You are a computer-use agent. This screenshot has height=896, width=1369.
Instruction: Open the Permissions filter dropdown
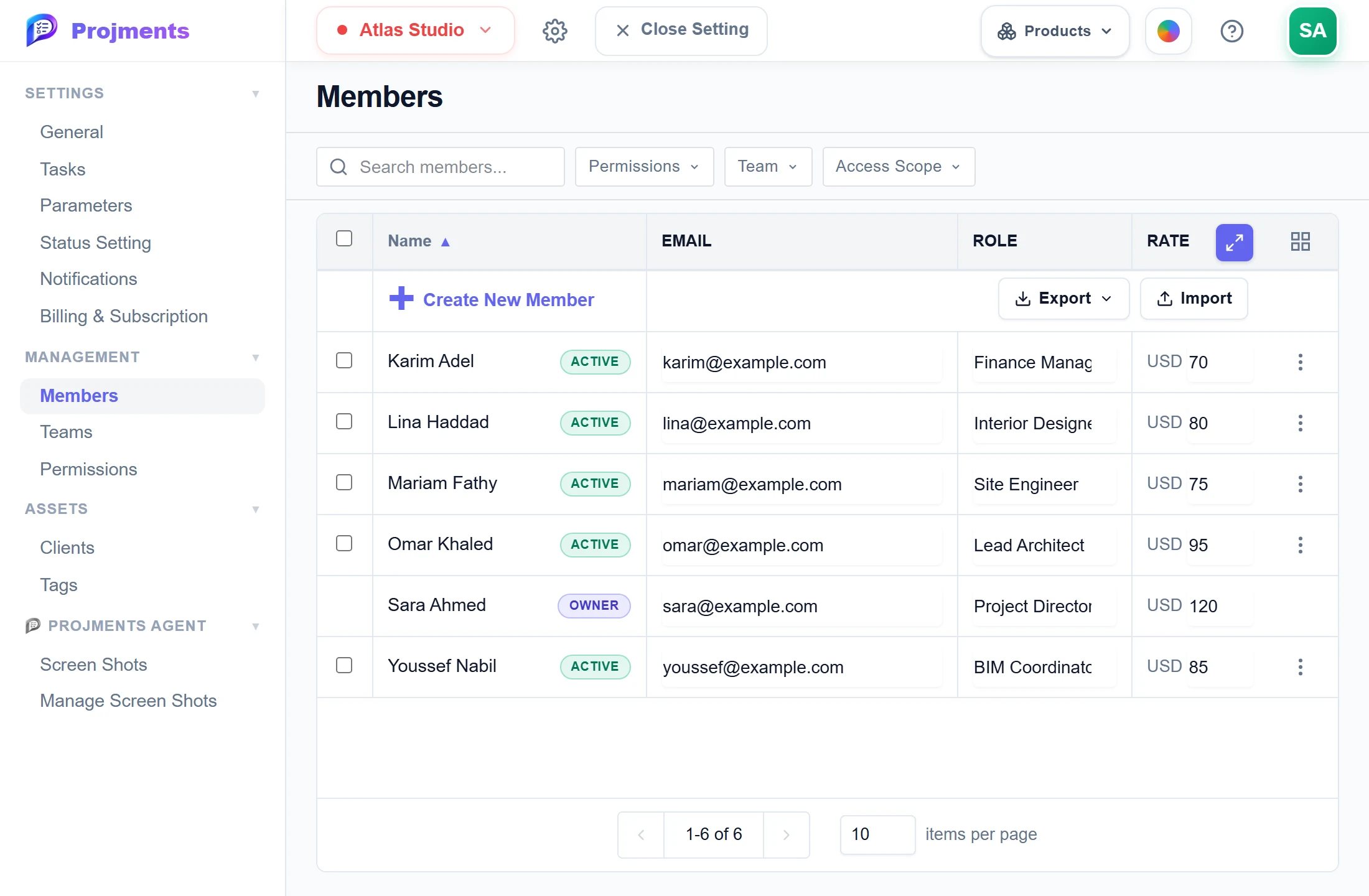[x=644, y=167]
